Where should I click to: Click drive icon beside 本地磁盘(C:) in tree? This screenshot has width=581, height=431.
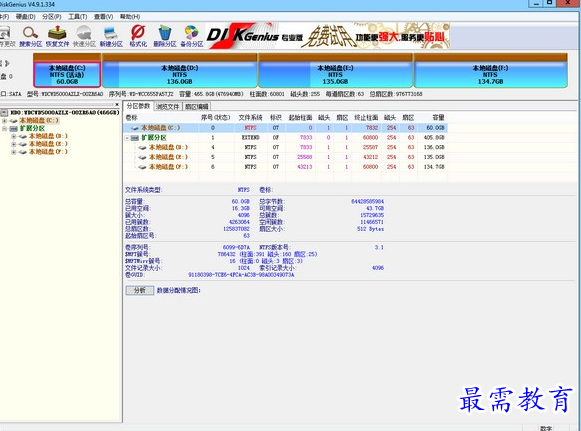pos(14,121)
